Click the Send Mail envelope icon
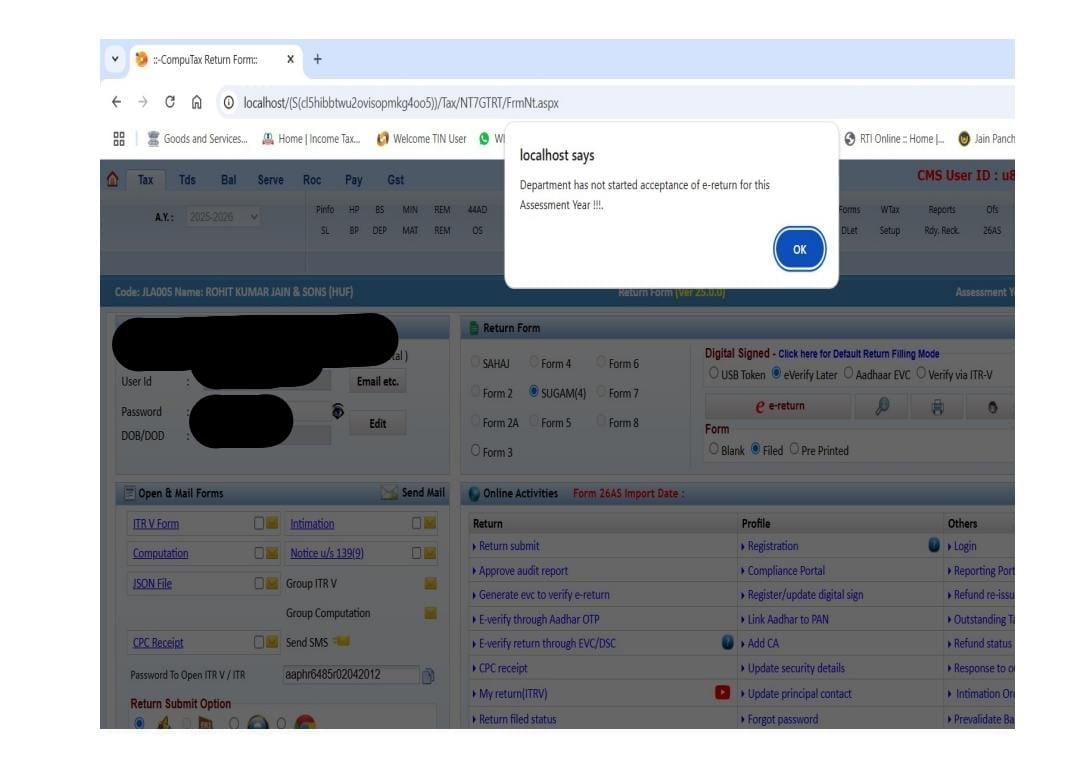The image size is (1080, 773). (x=389, y=493)
